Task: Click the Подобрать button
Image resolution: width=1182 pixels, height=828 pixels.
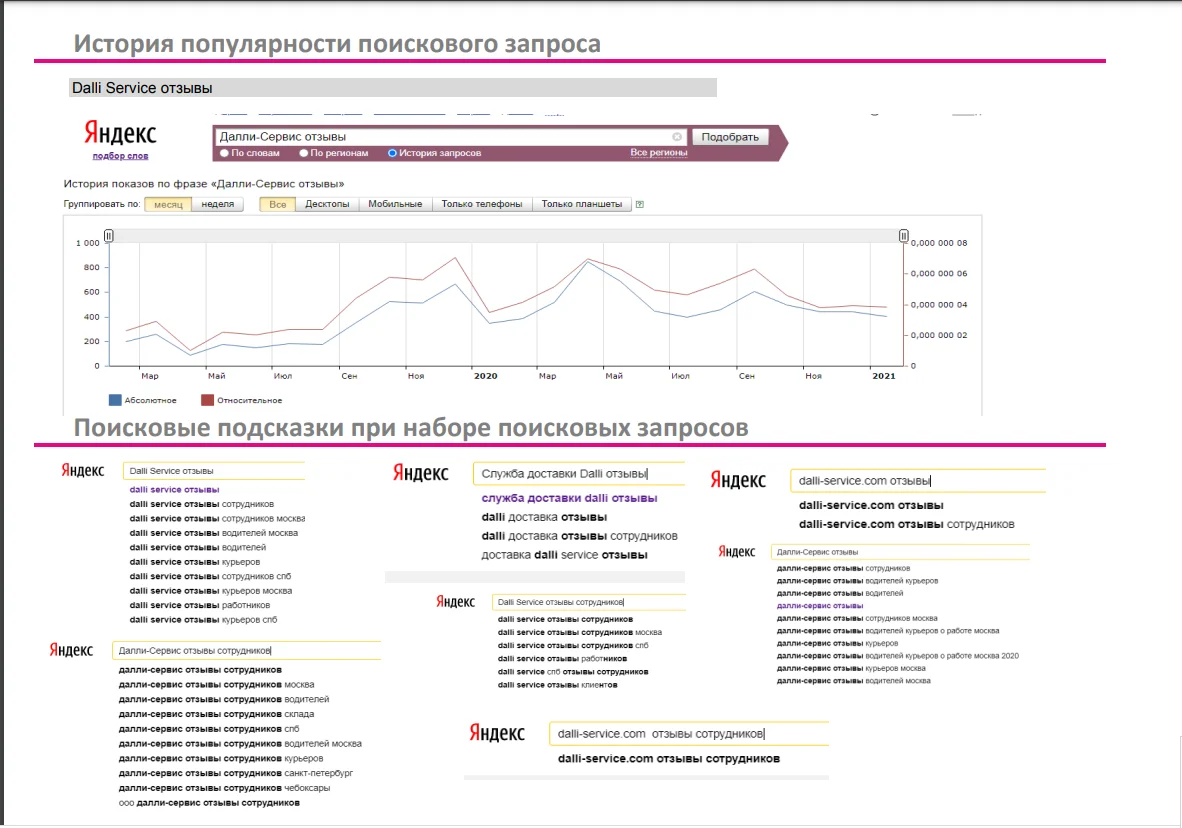Action: click(x=730, y=136)
